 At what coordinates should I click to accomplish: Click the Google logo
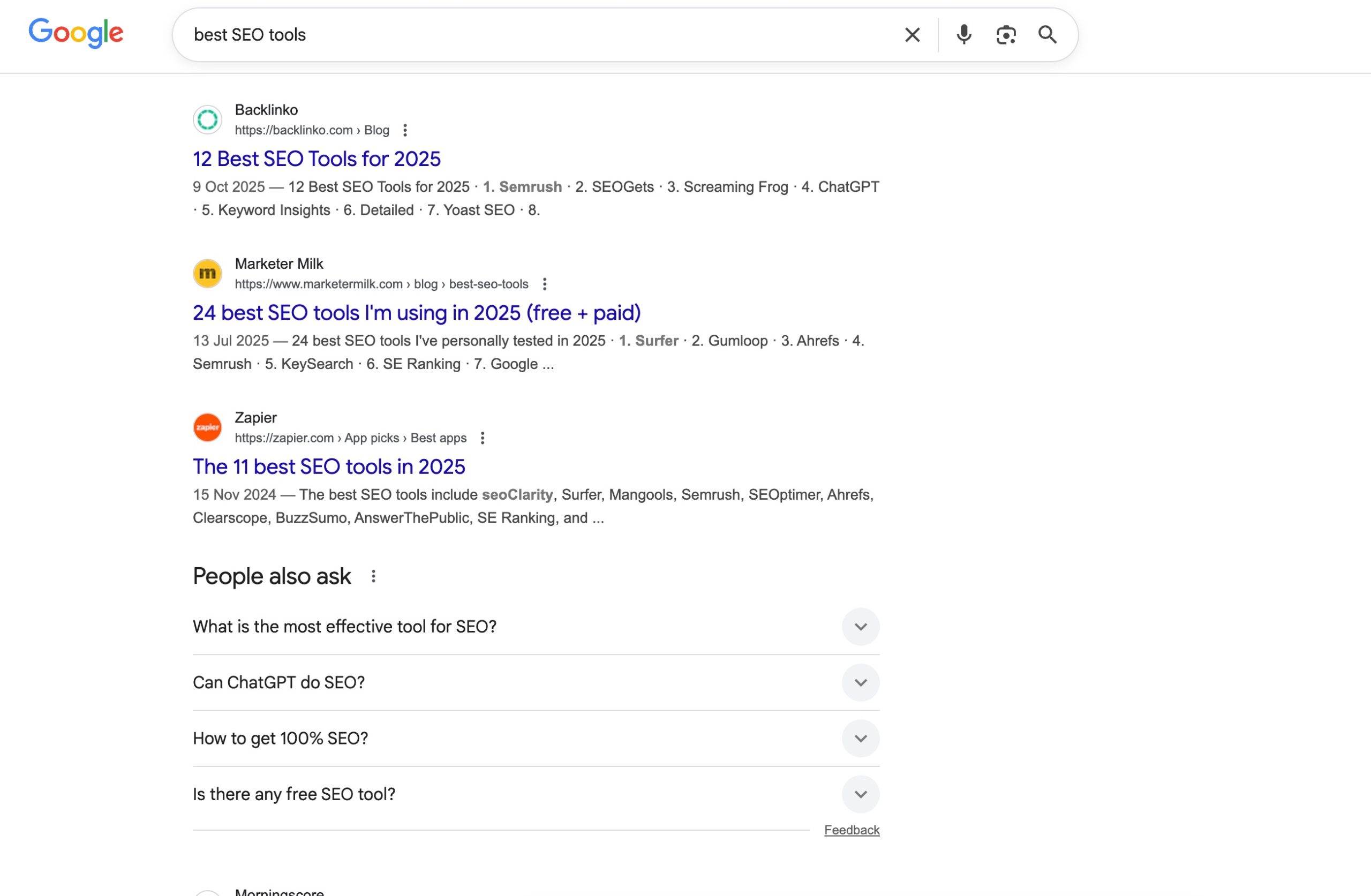tap(76, 34)
